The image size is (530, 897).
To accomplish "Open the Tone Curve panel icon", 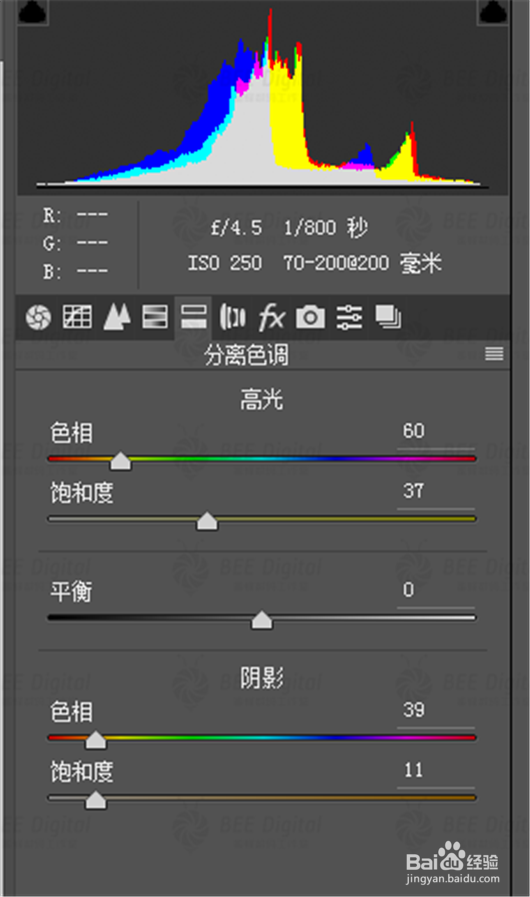I will (77, 316).
